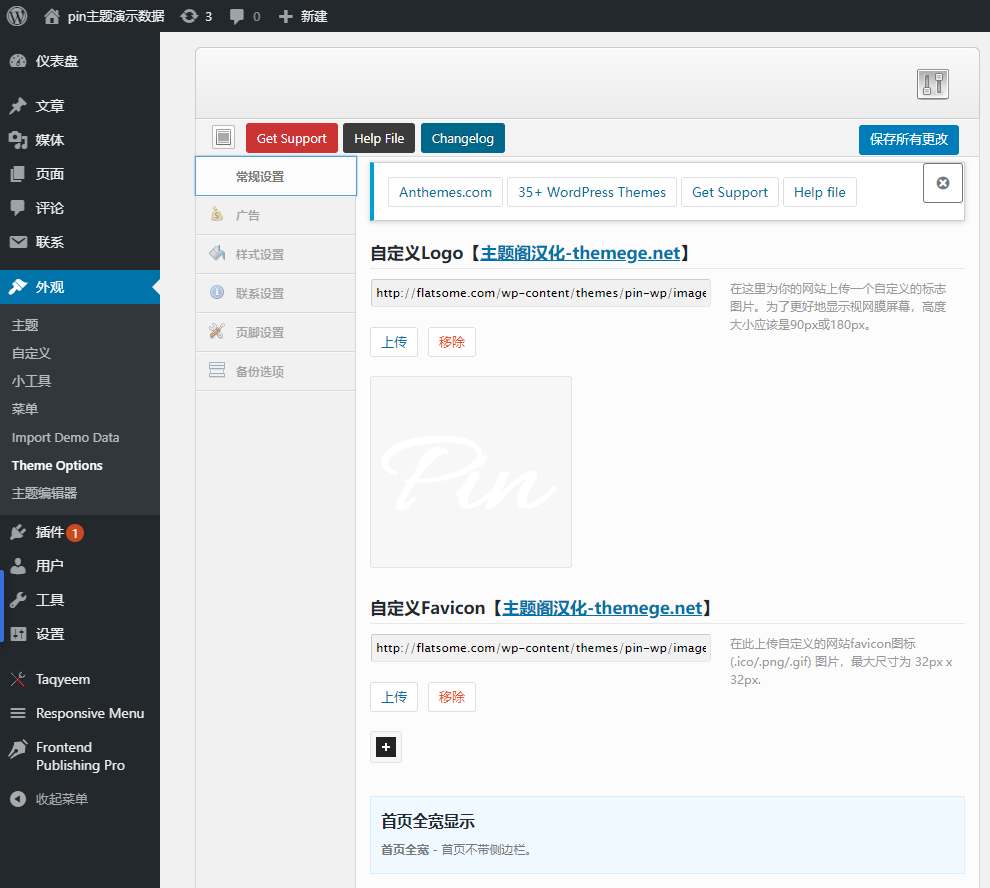The width and height of the screenshot is (990, 888).
Task: Open 主题 under Appearance submenu
Action: coord(25,325)
